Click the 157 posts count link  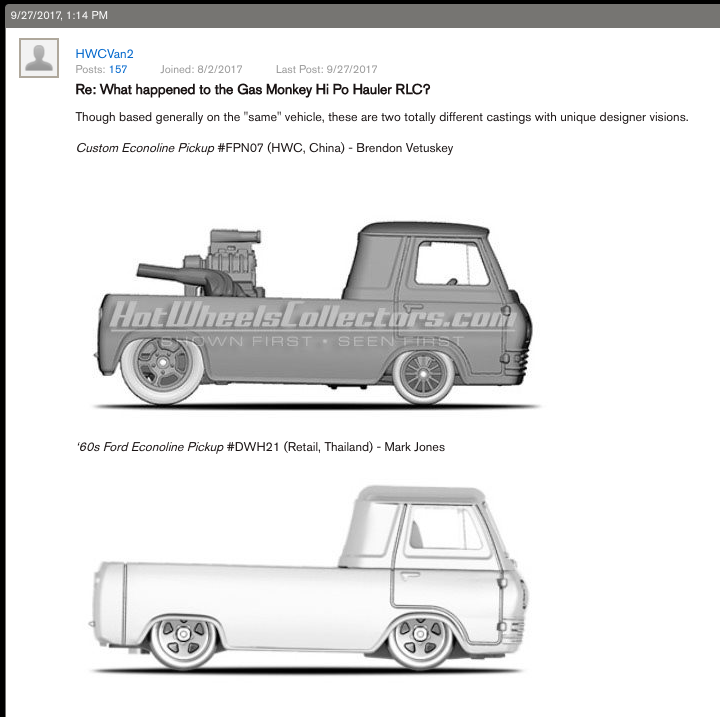click(x=117, y=69)
